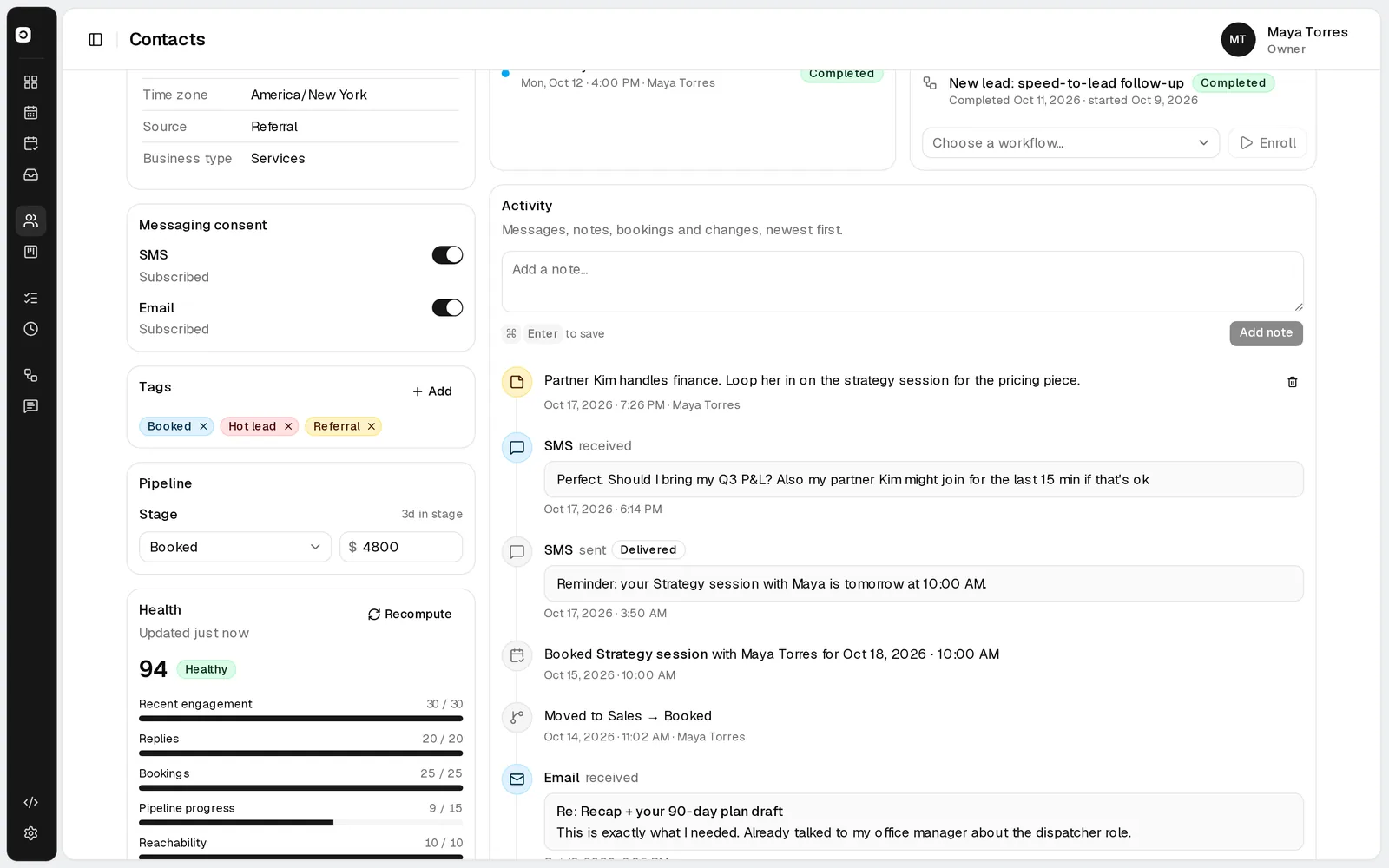Click the app logo in sidebar
Screen dimensions: 1389x868
coord(23,35)
